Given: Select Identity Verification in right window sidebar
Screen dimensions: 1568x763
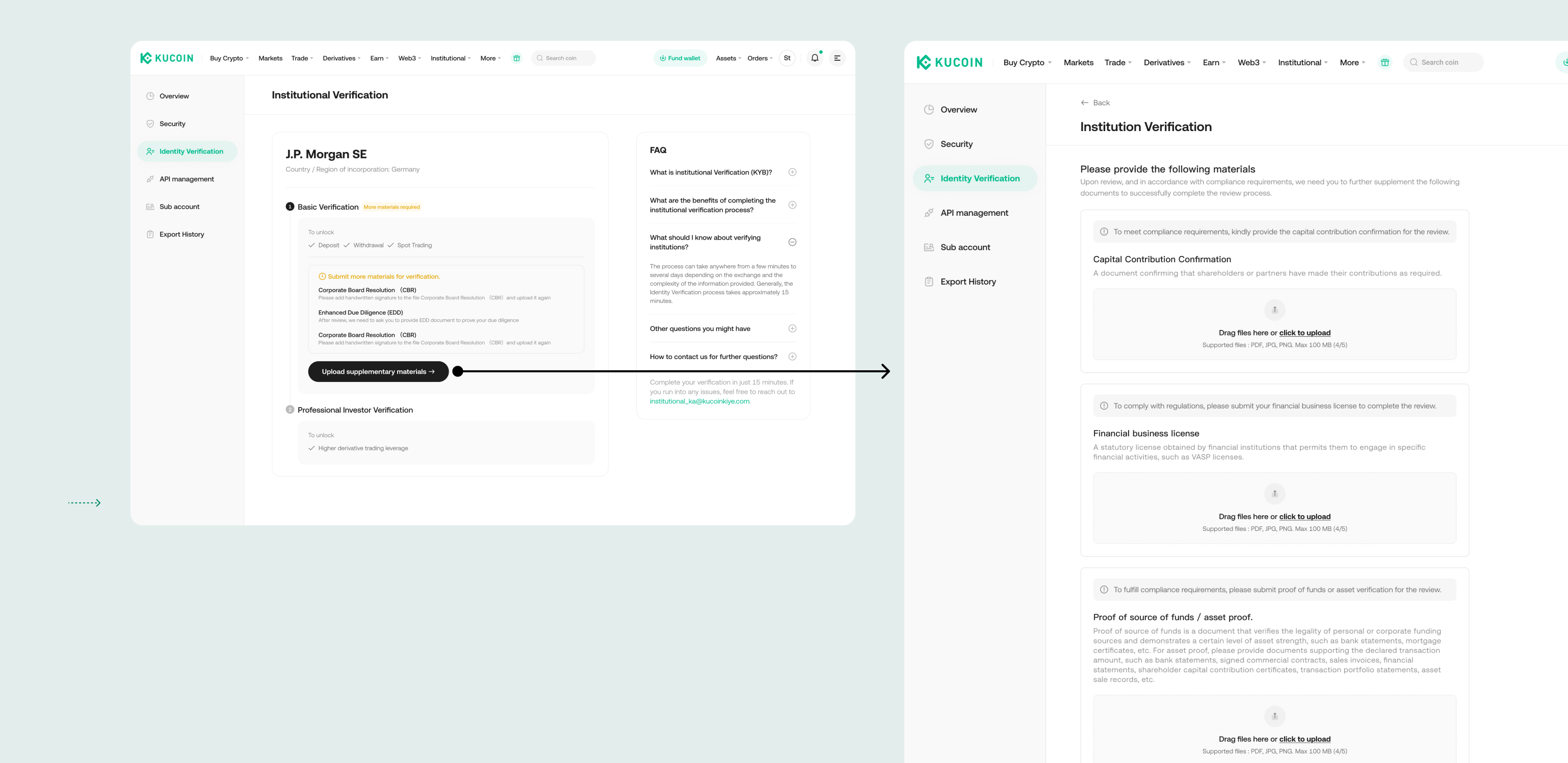Looking at the screenshot, I should (975, 179).
